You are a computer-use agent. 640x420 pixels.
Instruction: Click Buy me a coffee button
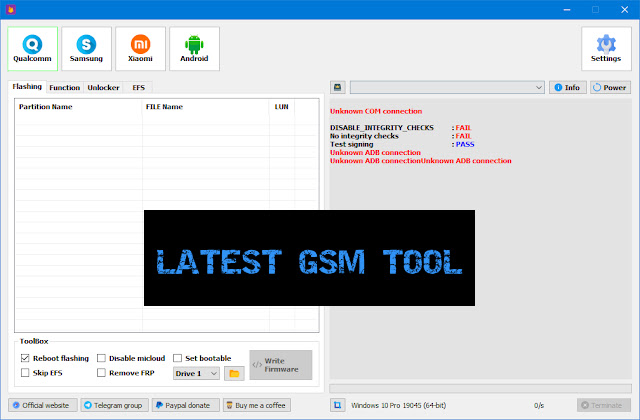coord(257,405)
